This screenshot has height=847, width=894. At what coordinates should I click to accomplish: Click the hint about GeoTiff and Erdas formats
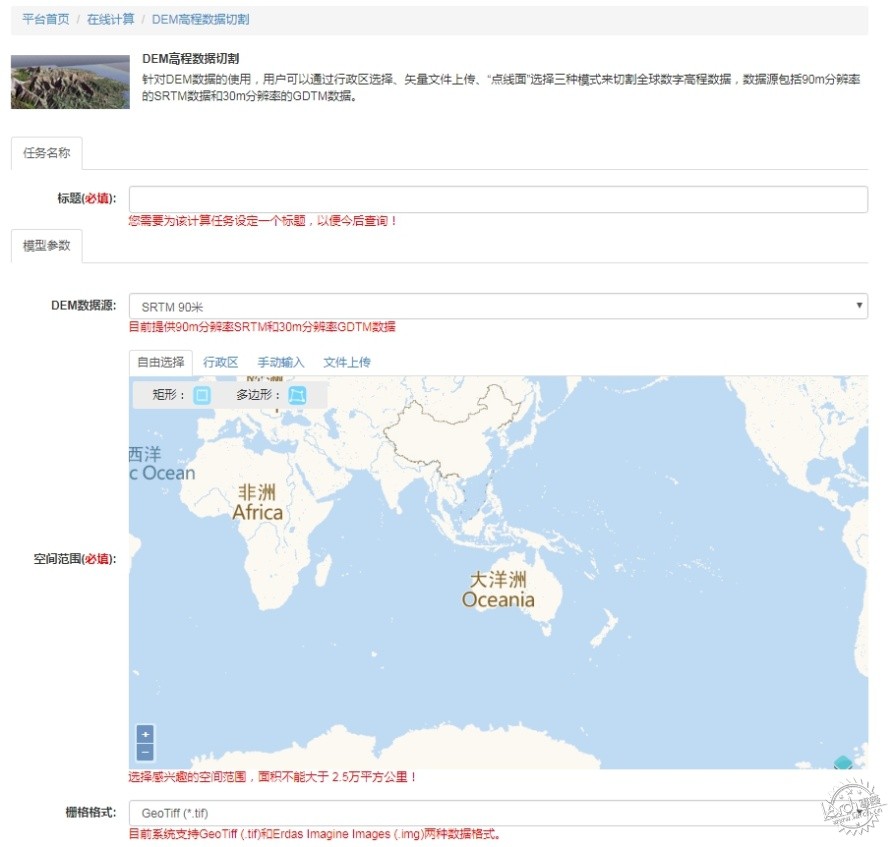tap(315, 834)
